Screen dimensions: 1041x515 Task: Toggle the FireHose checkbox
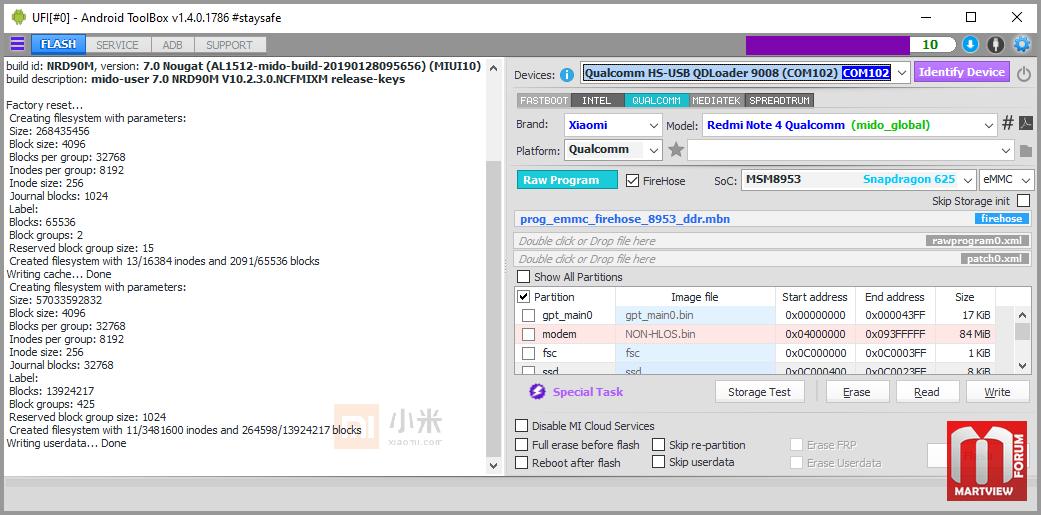pyautogui.click(x=632, y=181)
